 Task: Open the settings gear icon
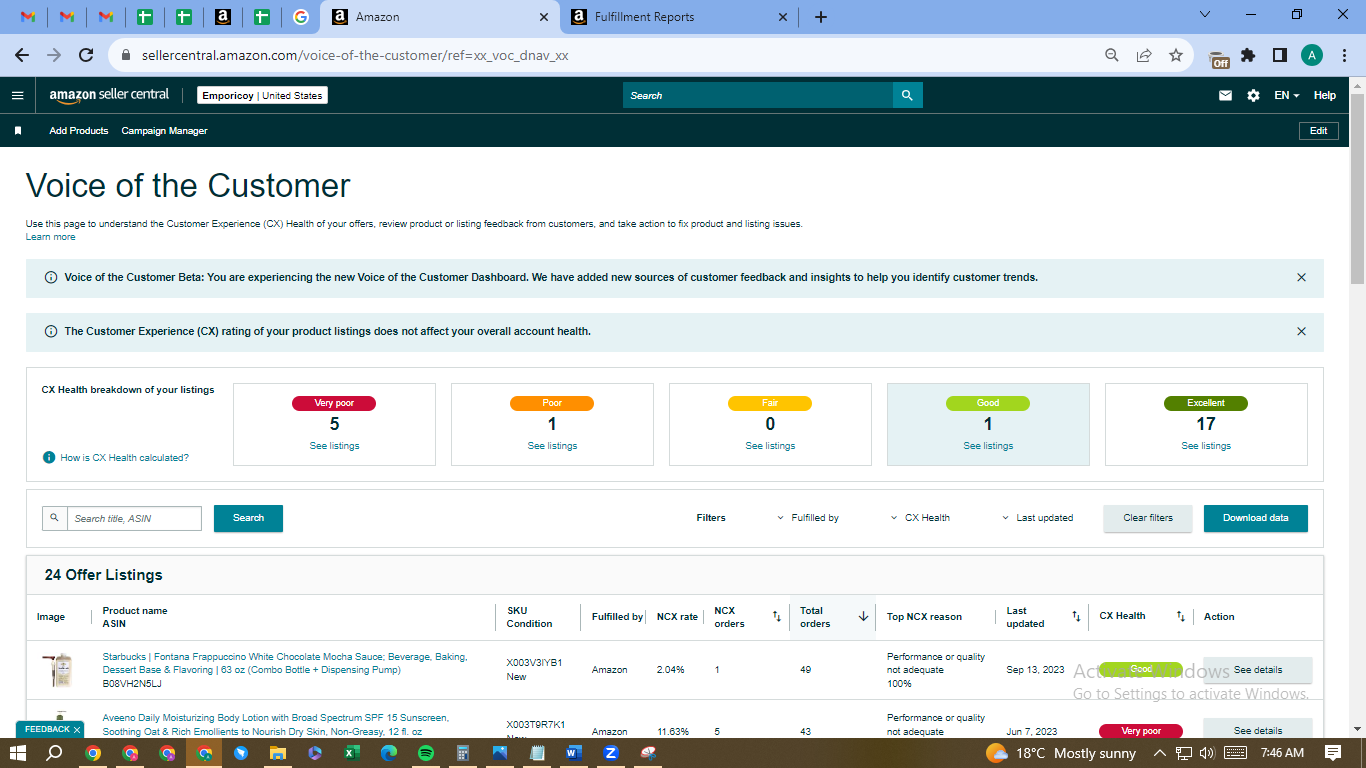point(1253,95)
